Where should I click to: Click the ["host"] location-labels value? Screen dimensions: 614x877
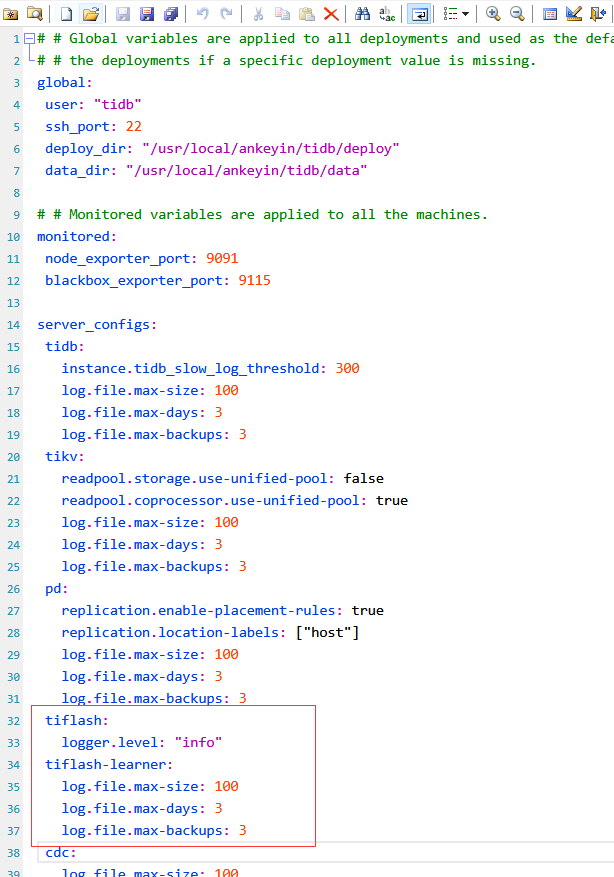(327, 633)
